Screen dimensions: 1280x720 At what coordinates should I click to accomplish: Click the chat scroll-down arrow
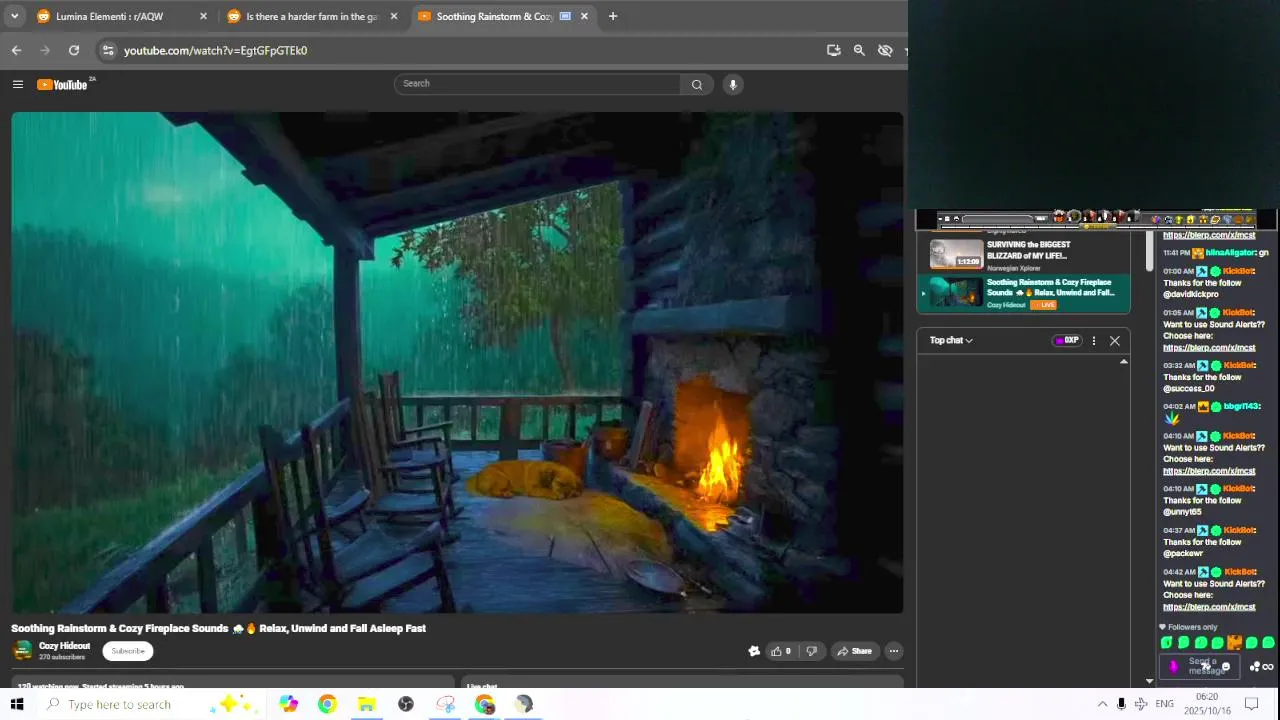[1149, 681]
